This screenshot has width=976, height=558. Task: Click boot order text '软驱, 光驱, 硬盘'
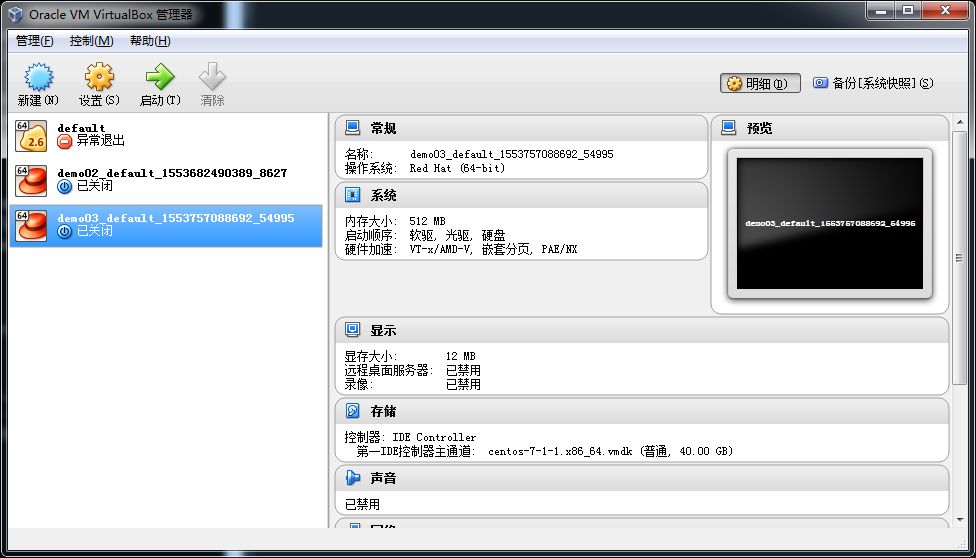click(458, 235)
